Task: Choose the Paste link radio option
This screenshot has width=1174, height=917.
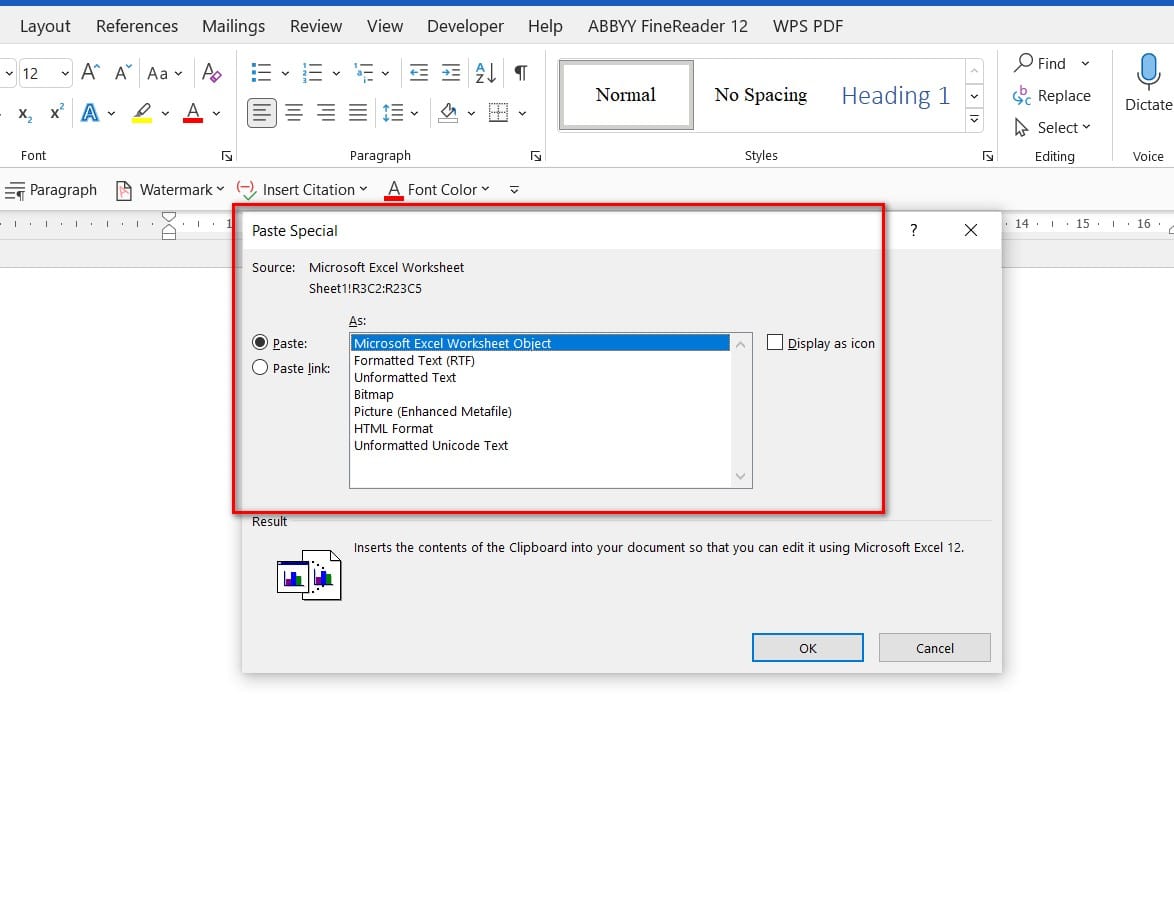Action: pyautogui.click(x=260, y=368)
